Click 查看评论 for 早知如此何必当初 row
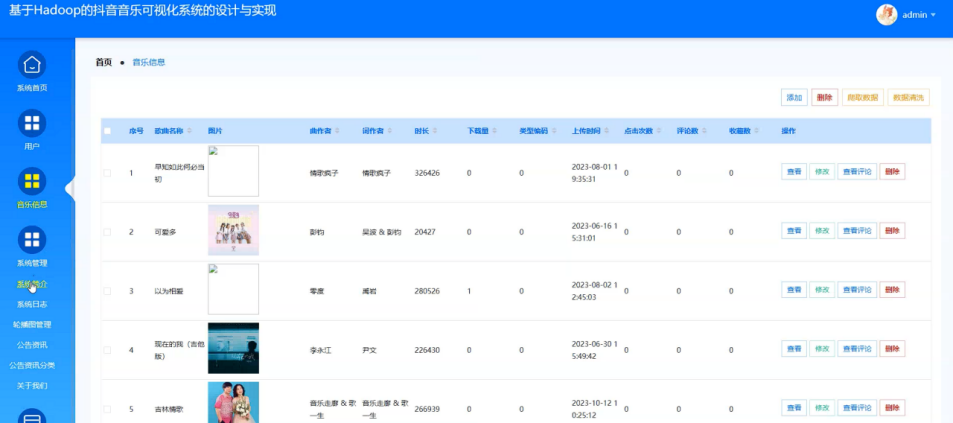953x423 pixels. click(x=857, y=171)
